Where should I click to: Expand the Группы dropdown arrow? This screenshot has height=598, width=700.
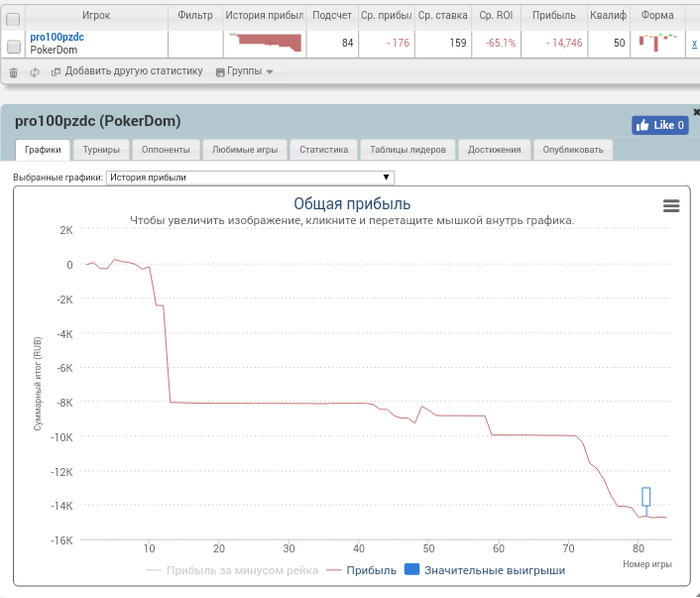[269, 72]
